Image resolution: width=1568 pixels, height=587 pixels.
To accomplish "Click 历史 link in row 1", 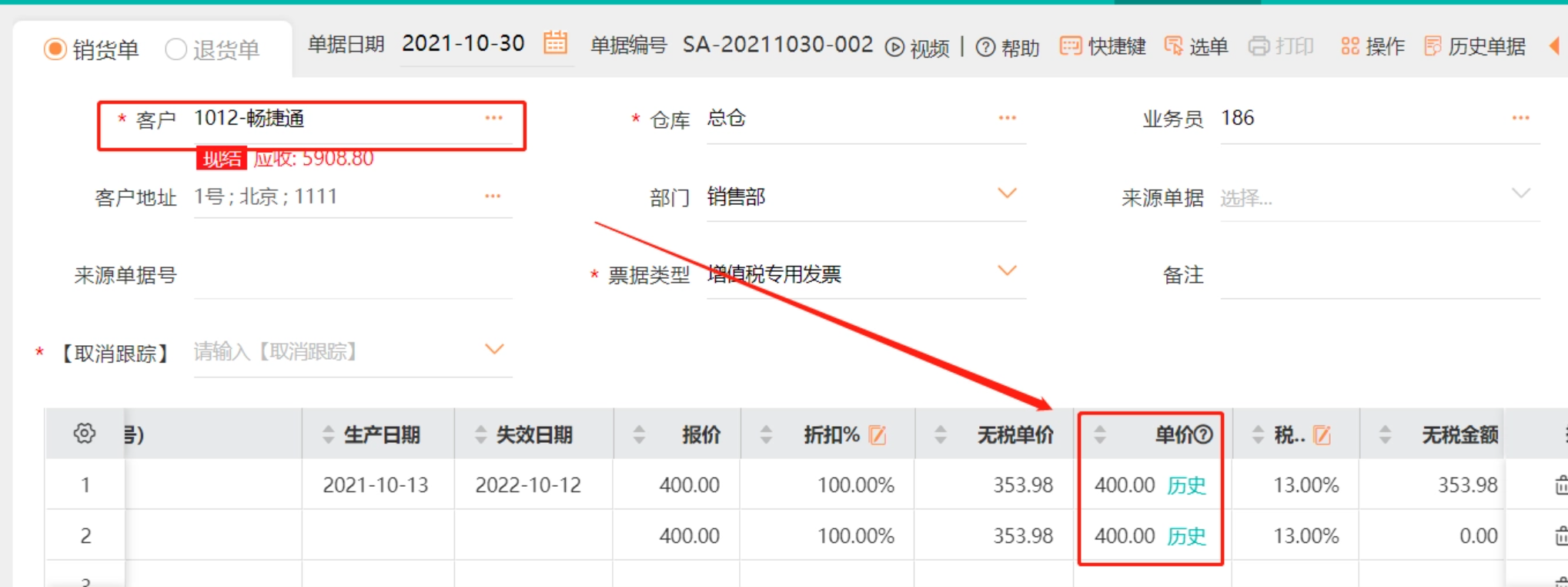I will tap(1186, 485).
